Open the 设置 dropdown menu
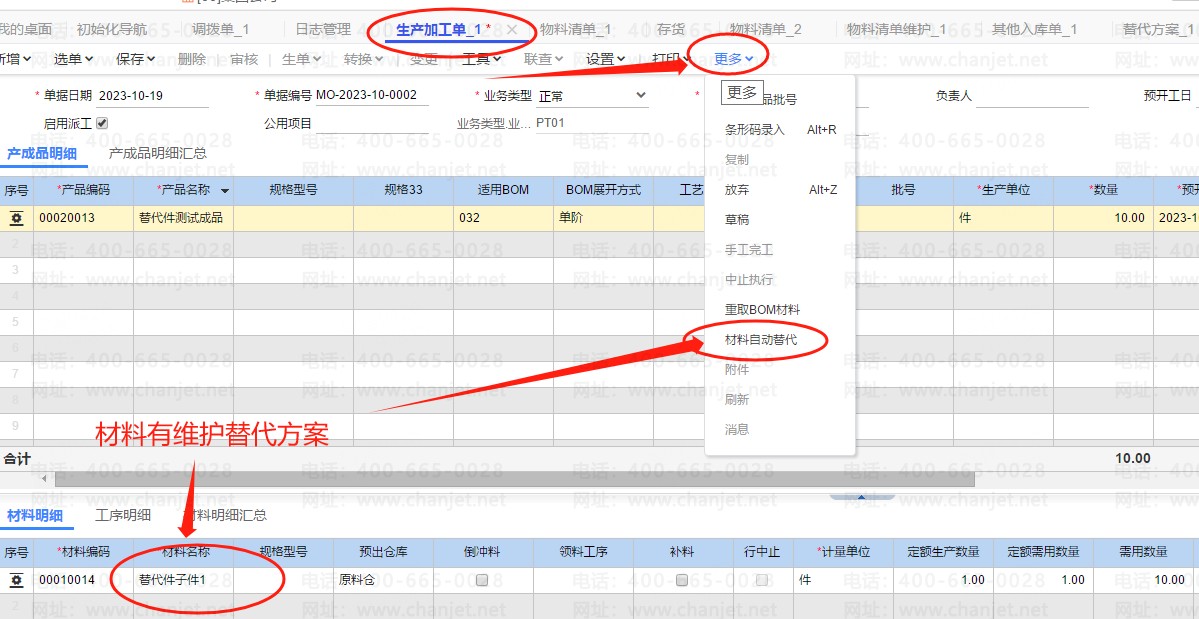This screenshot has width=1199, height=619. click(x=606, y=59)
